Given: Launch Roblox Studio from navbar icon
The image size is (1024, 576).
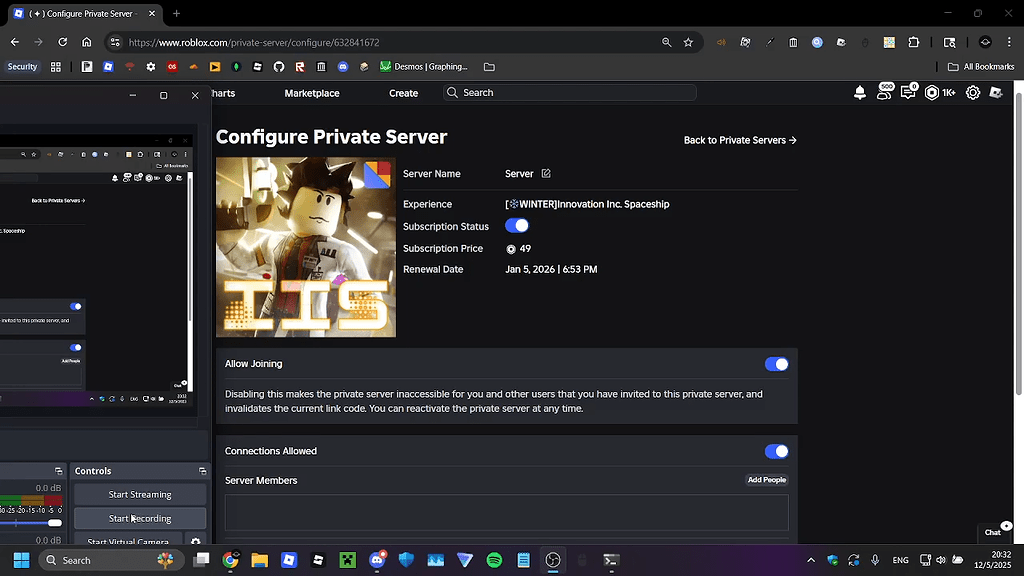Looking at the screenshot, I should click(996, 92).
